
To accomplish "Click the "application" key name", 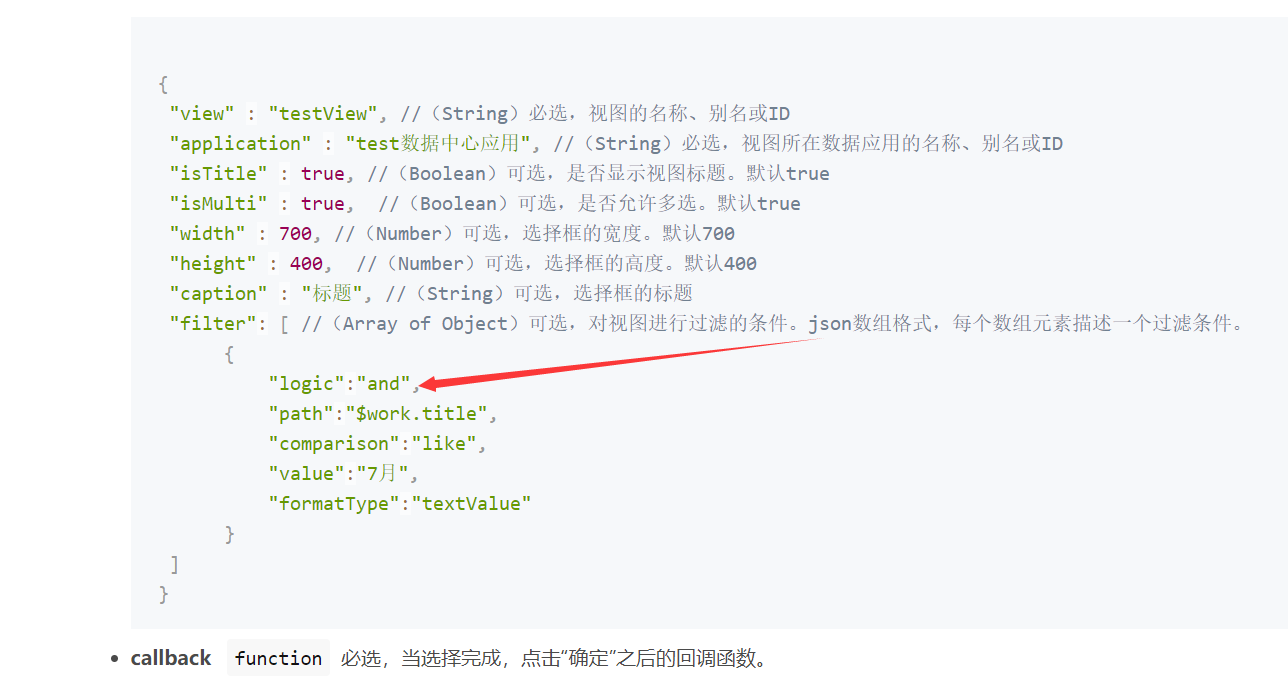I will tap(240, 144).
